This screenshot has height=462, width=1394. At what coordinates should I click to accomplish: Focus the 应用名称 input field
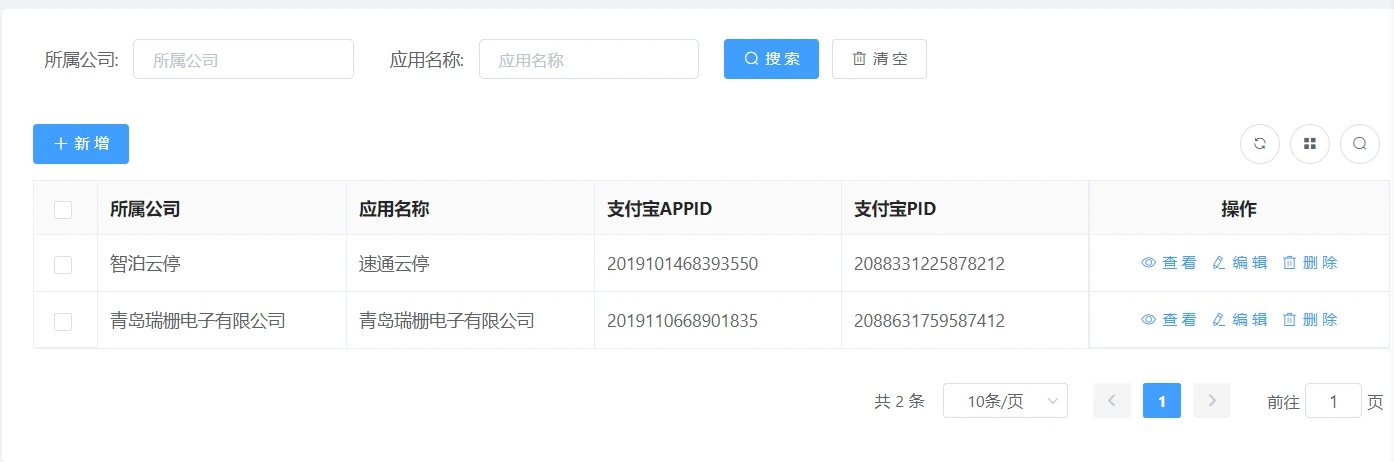click(x=589, y=59)
